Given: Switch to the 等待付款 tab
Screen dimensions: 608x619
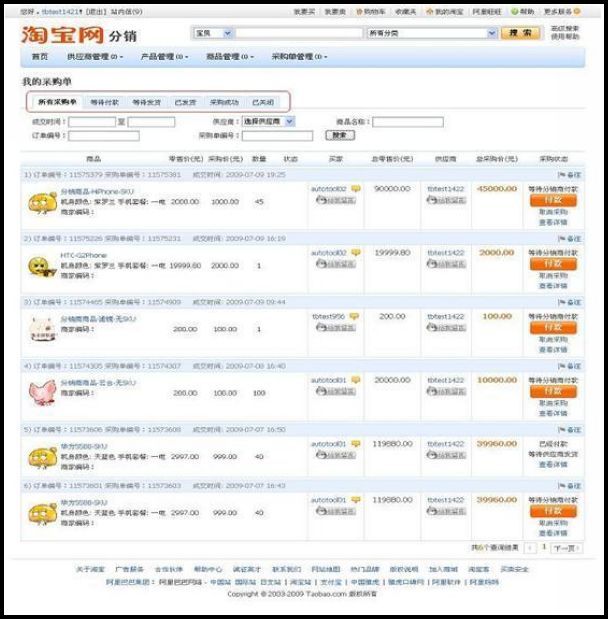Looking at the screenshot, I should click(x=104, y=102).
